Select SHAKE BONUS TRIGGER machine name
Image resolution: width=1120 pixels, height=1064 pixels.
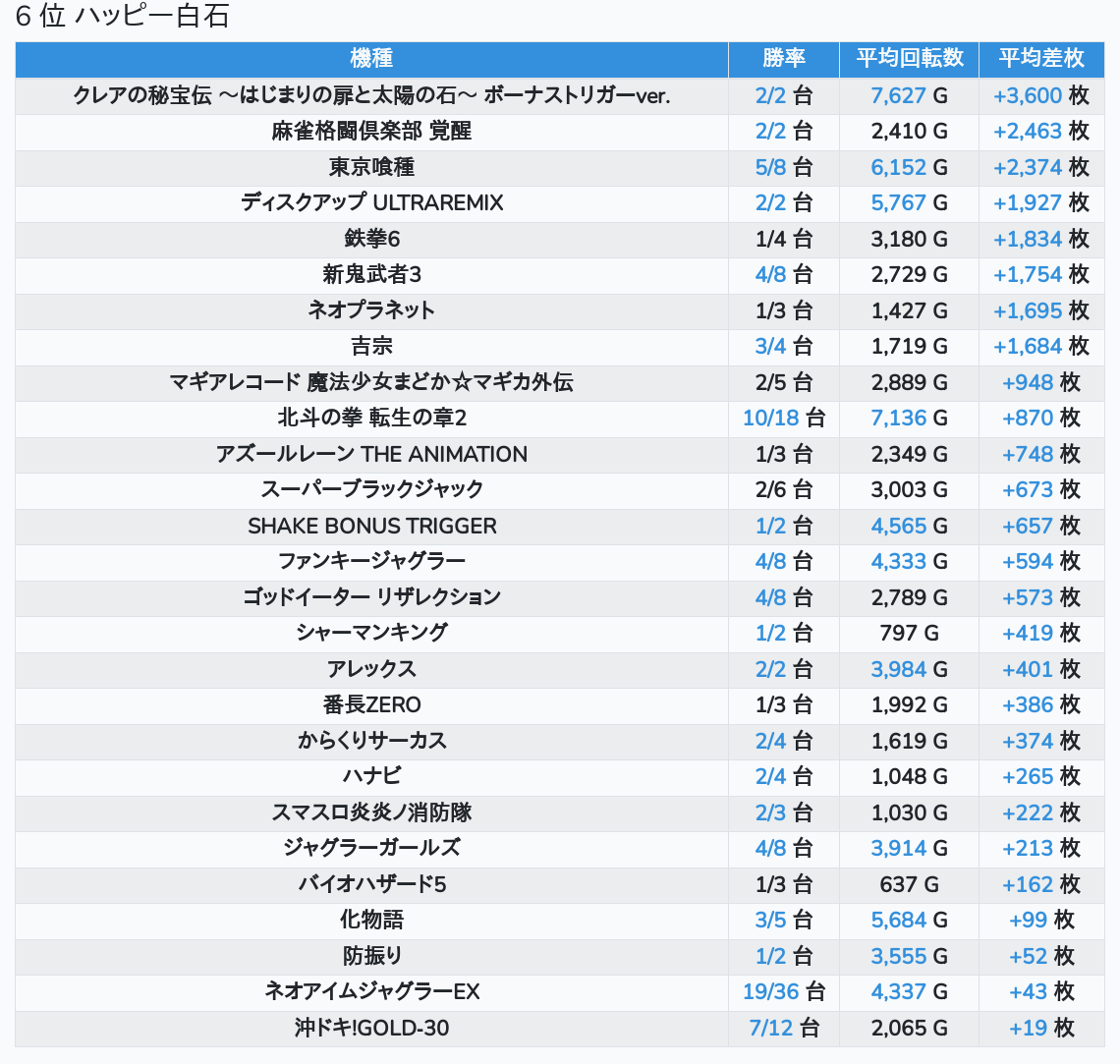(x=371, y=526)
